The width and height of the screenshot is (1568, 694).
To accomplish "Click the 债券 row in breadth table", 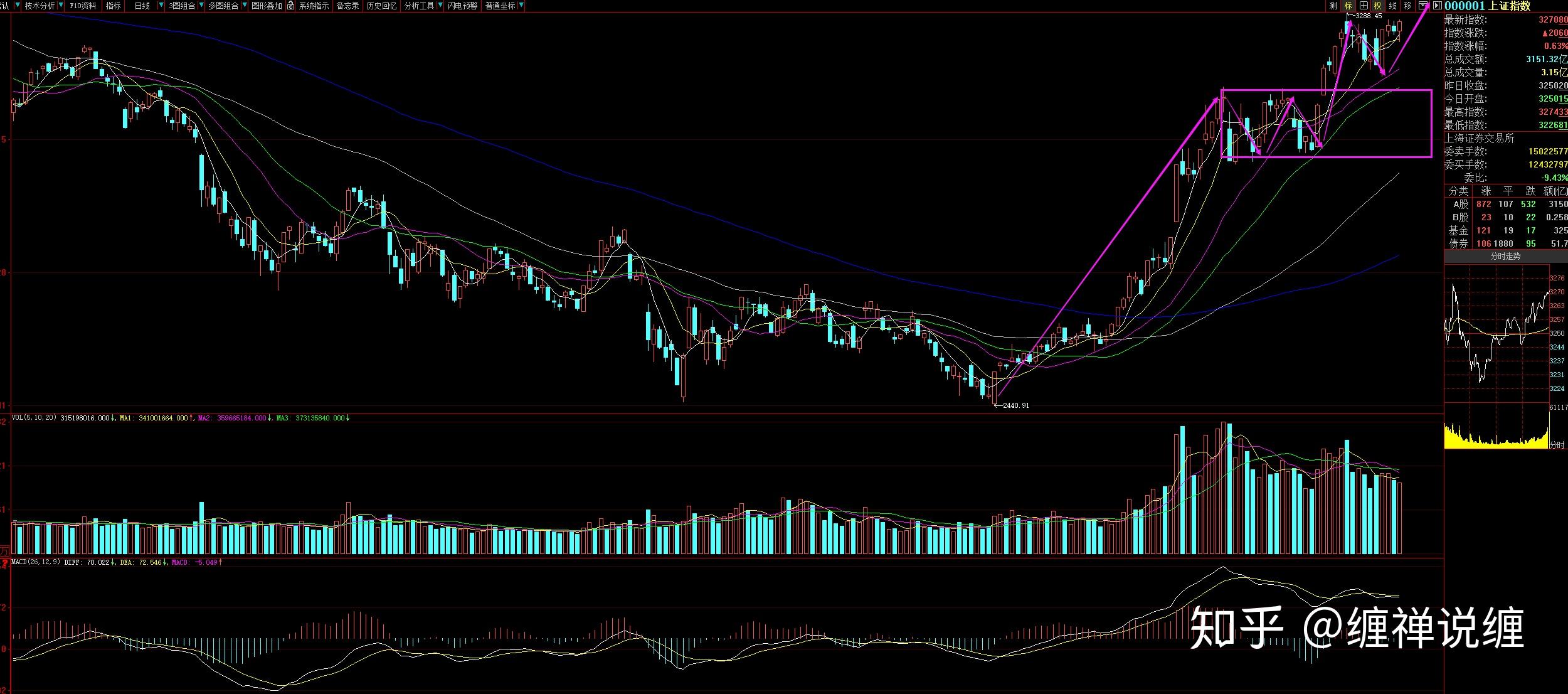I will point(1505,243).
